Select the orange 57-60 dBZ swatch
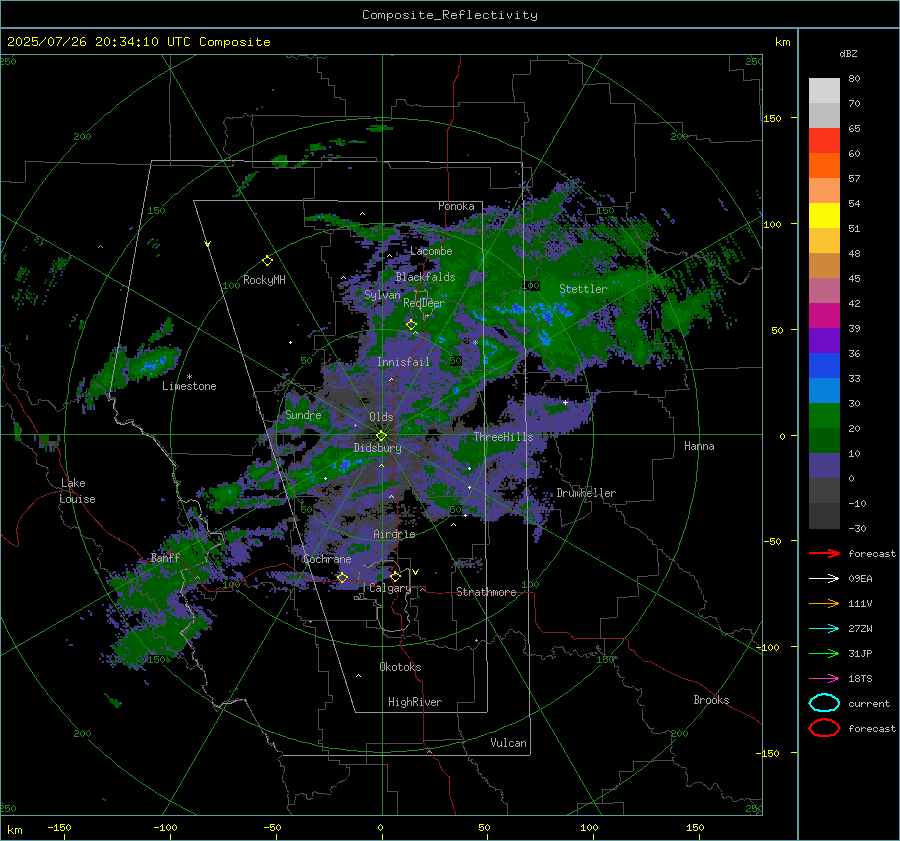 (x=824, y=165)
